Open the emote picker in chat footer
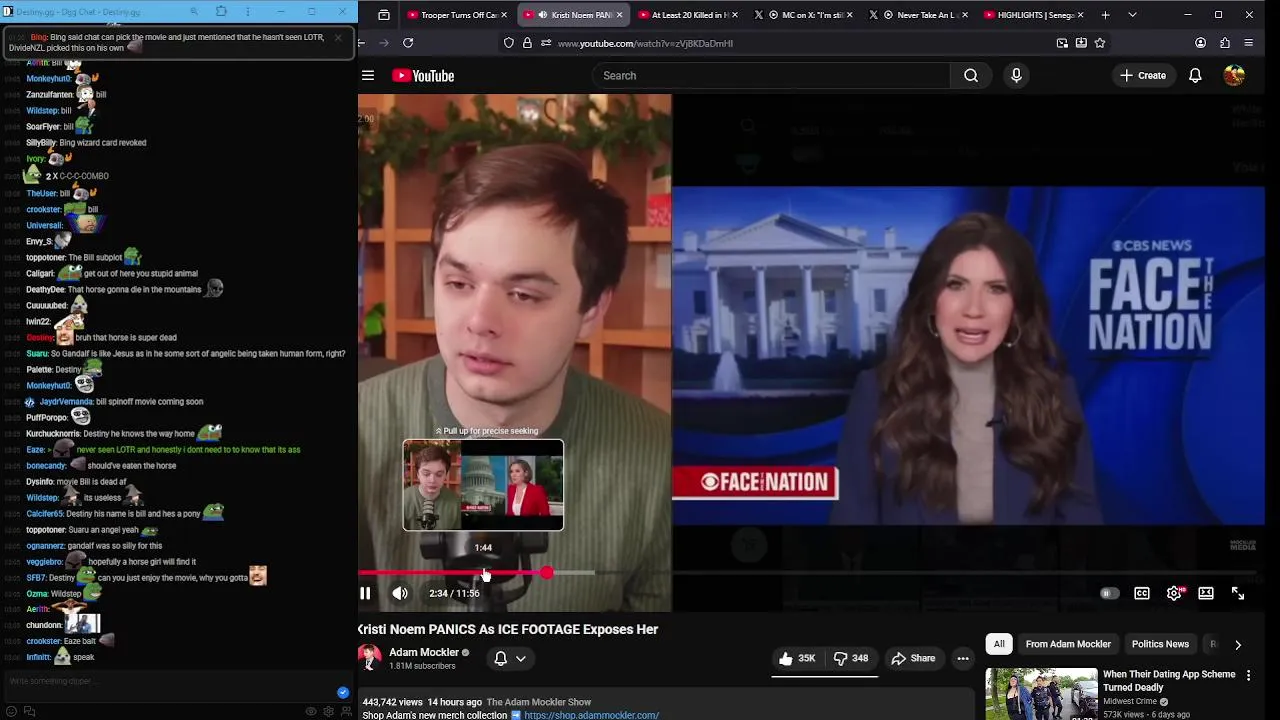 coord(11,712)
